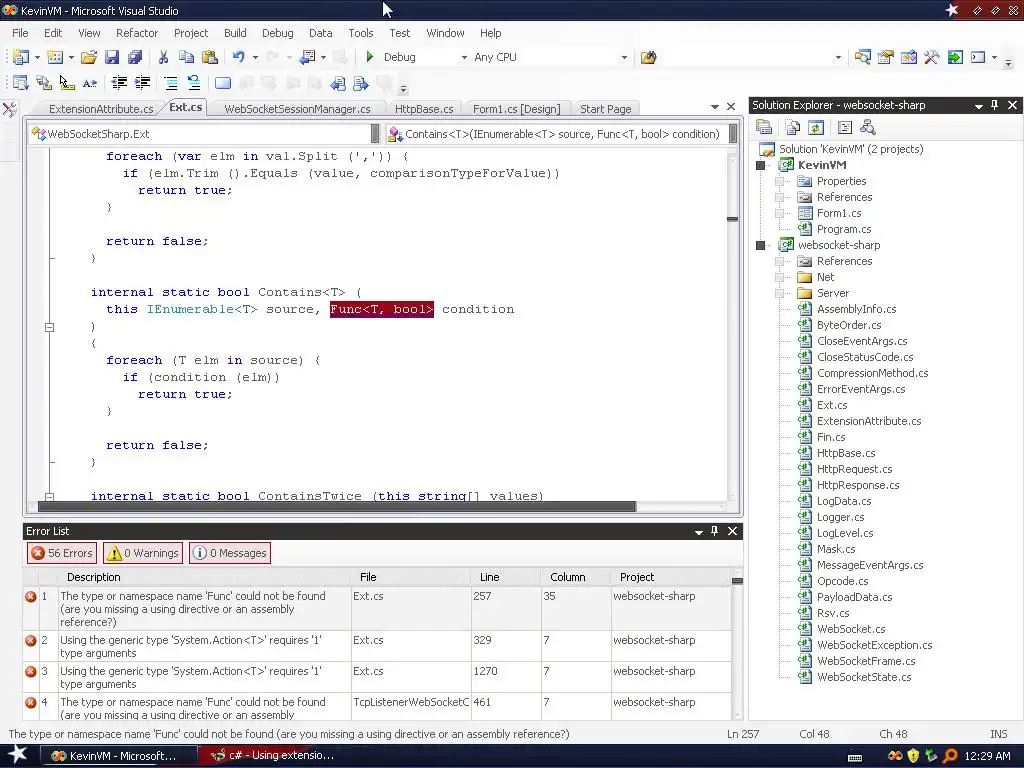Open the Find combo box dropdown arrow
This screenshot has height=768, width=1024.
[x=839, y=57]
